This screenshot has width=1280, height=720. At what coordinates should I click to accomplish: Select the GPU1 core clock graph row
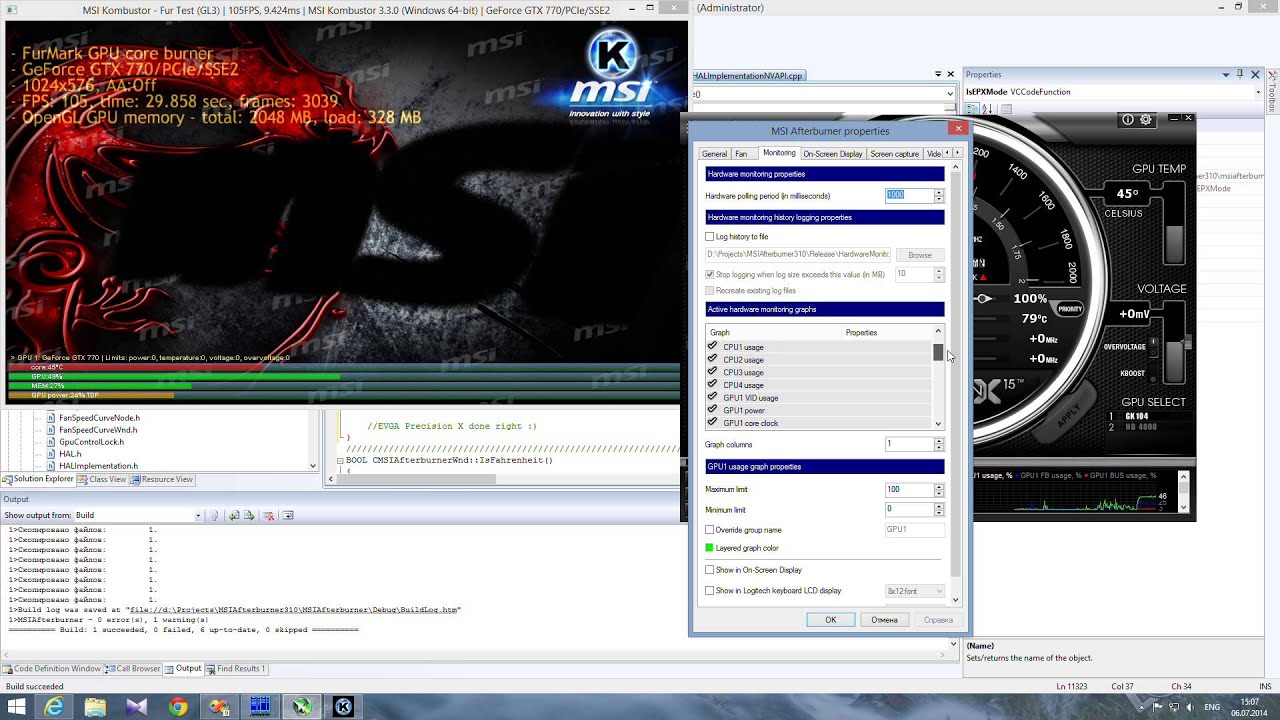(x=819, y=423)
